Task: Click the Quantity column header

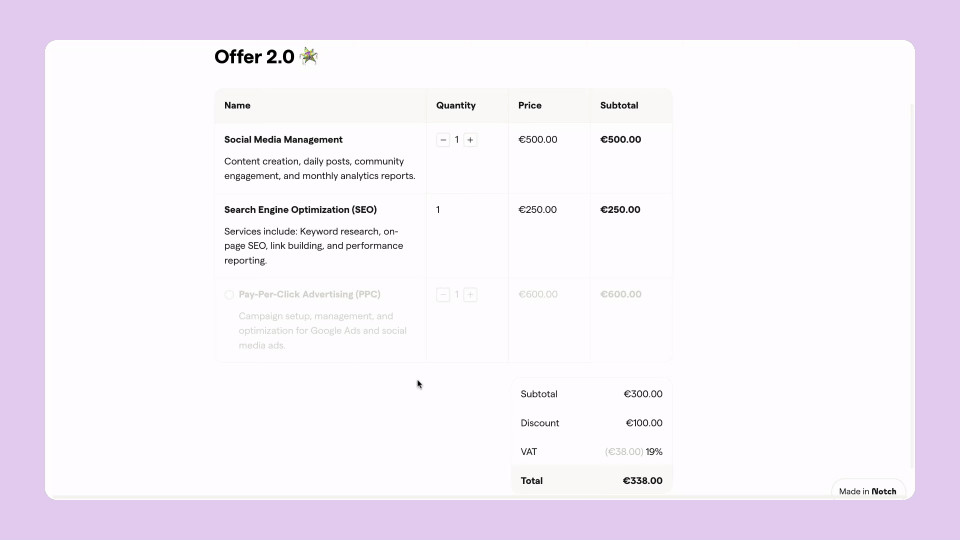Action: pyautogui.click(x=456, y=105)
